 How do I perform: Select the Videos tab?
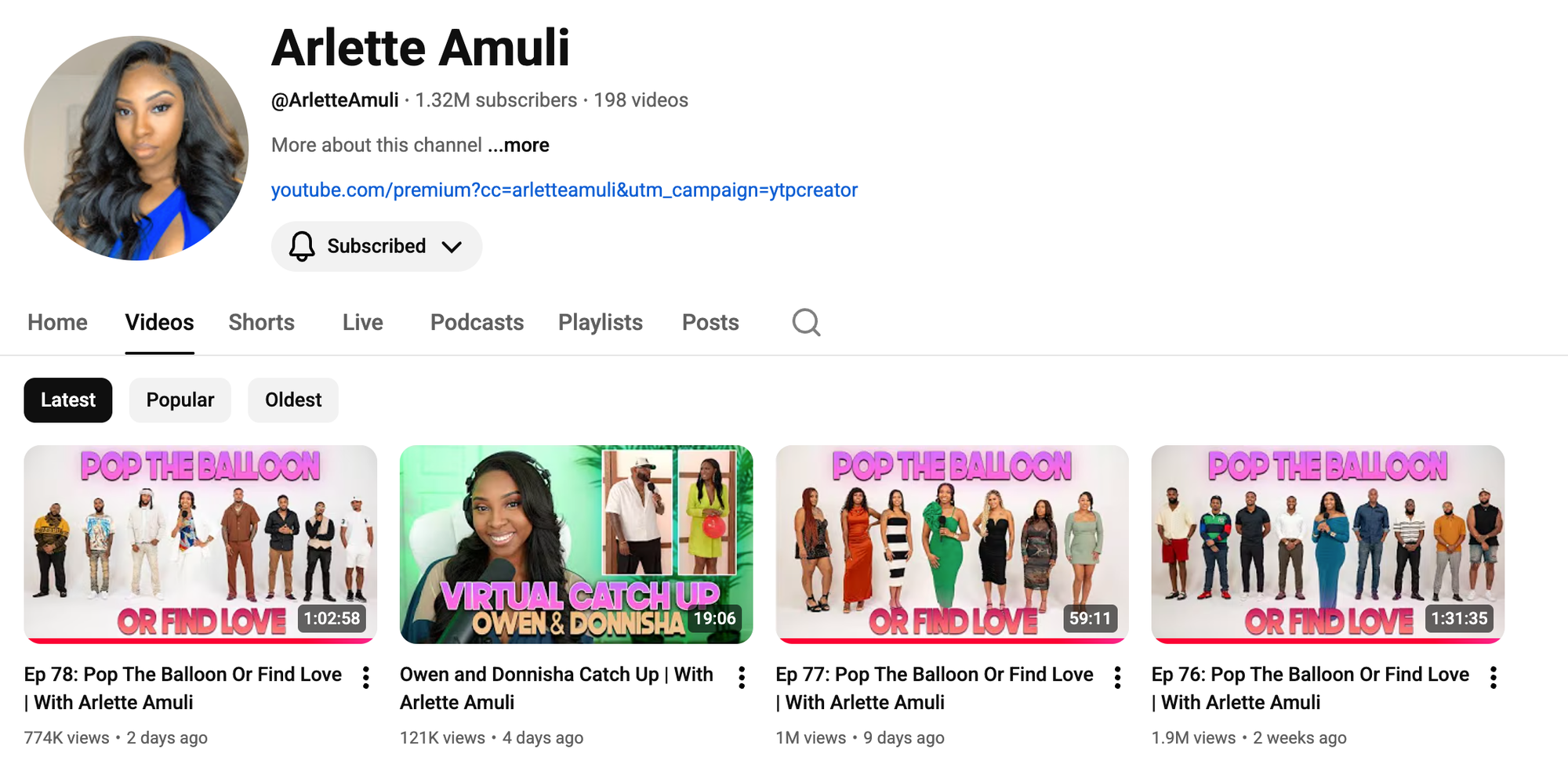(x=159, y=322)
